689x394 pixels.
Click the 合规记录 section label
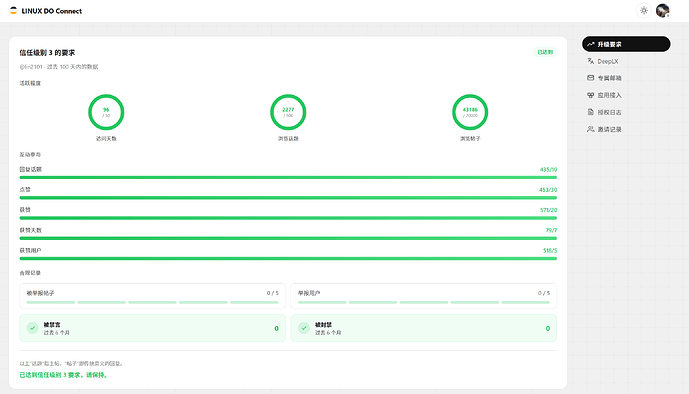(30, 273)
